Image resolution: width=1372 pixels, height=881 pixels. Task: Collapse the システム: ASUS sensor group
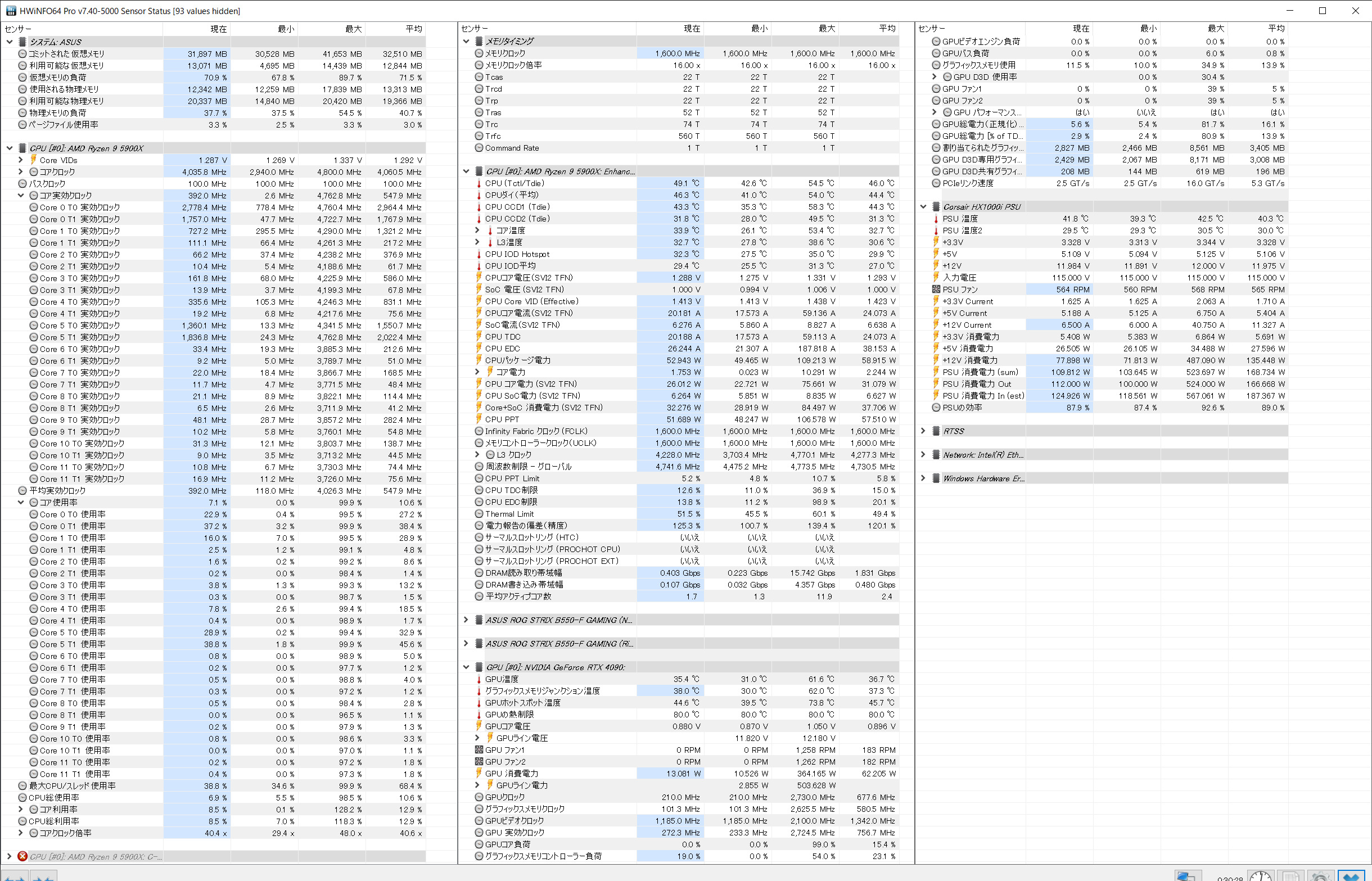pos(10,42)
